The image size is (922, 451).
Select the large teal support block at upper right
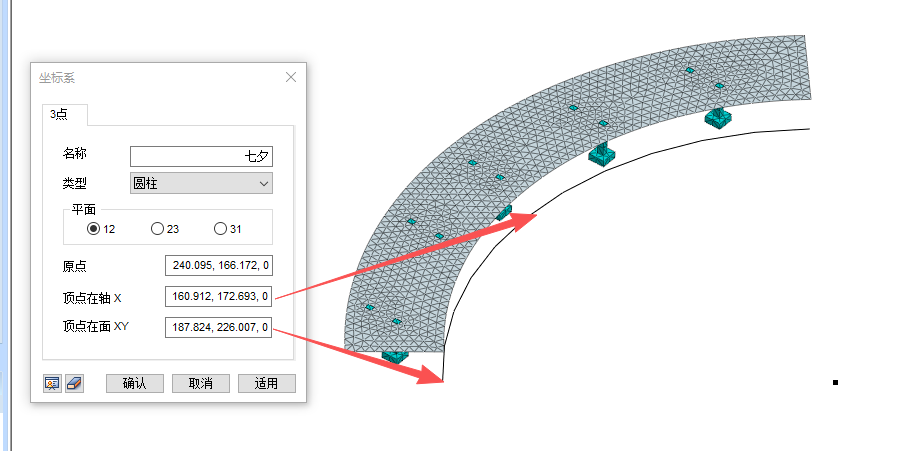(x=715, y=117)
